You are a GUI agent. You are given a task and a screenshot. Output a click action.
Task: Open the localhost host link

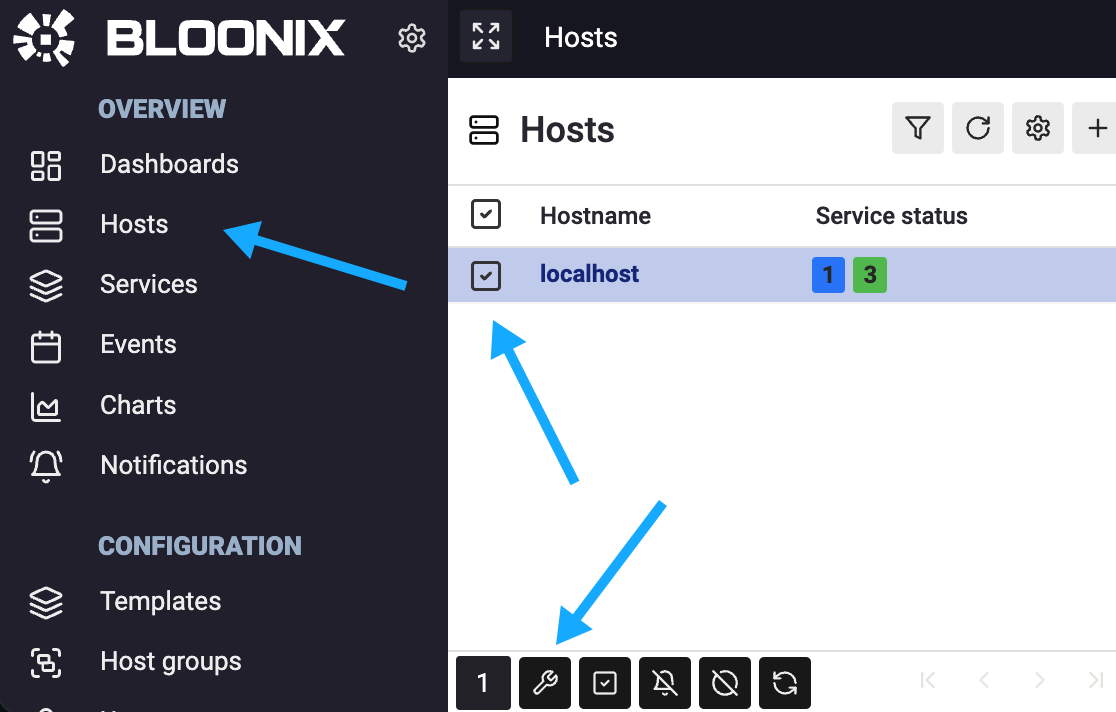[x=589, y=274]
